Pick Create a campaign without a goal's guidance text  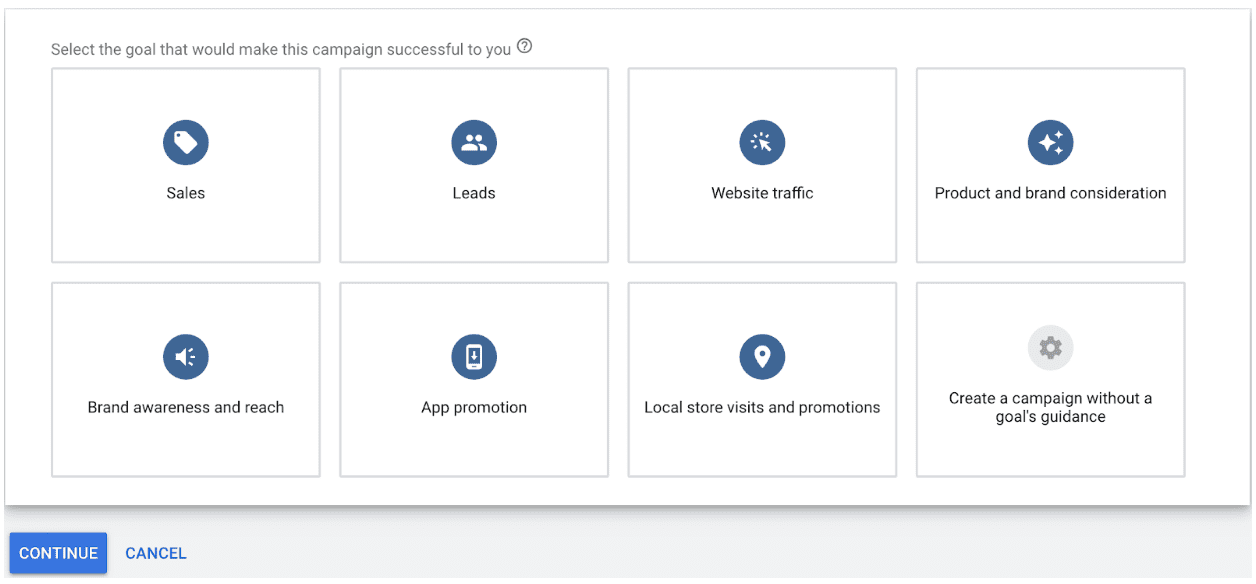point(1050,407)
